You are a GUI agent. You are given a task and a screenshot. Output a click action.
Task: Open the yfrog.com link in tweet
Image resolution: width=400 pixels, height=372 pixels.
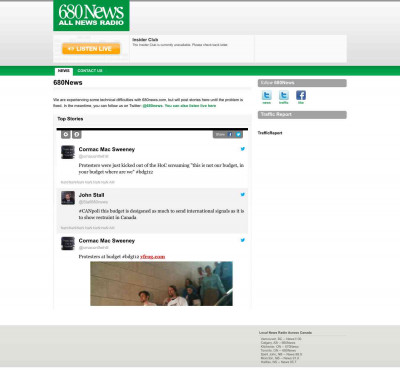coord(153,257)
